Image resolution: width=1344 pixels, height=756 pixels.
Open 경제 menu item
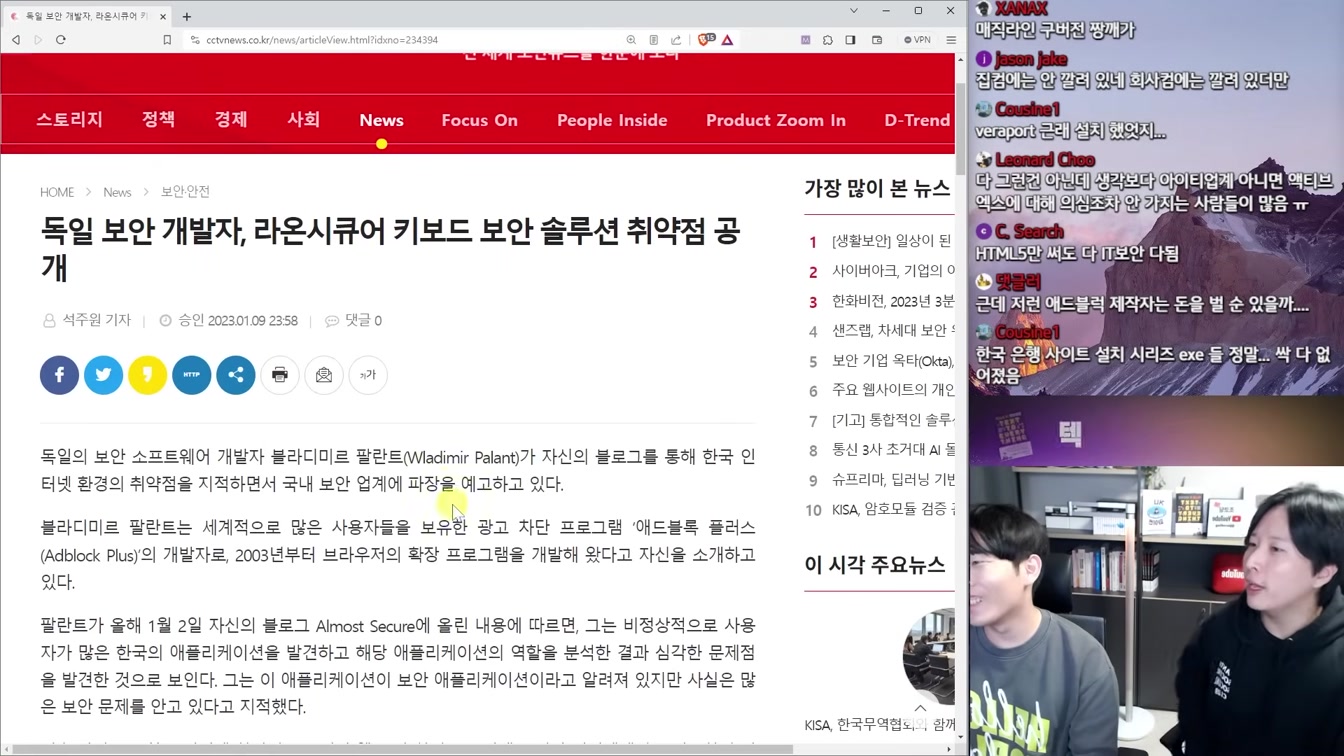(231, 120)
